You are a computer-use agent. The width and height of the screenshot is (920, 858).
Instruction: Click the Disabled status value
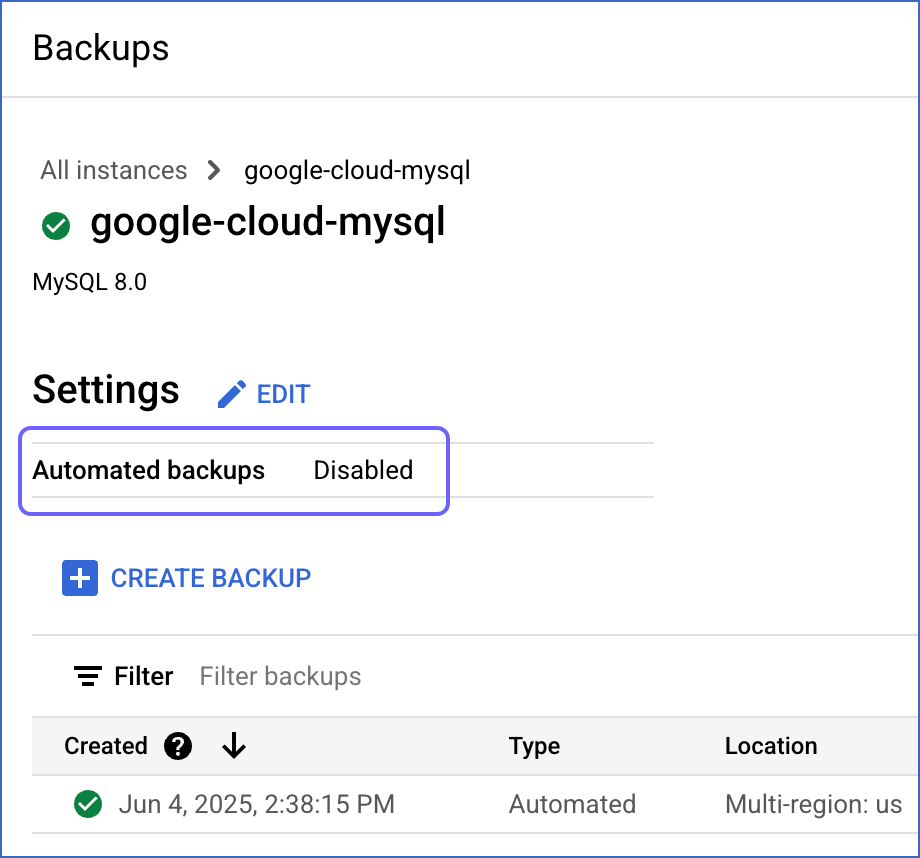point(363,471)
